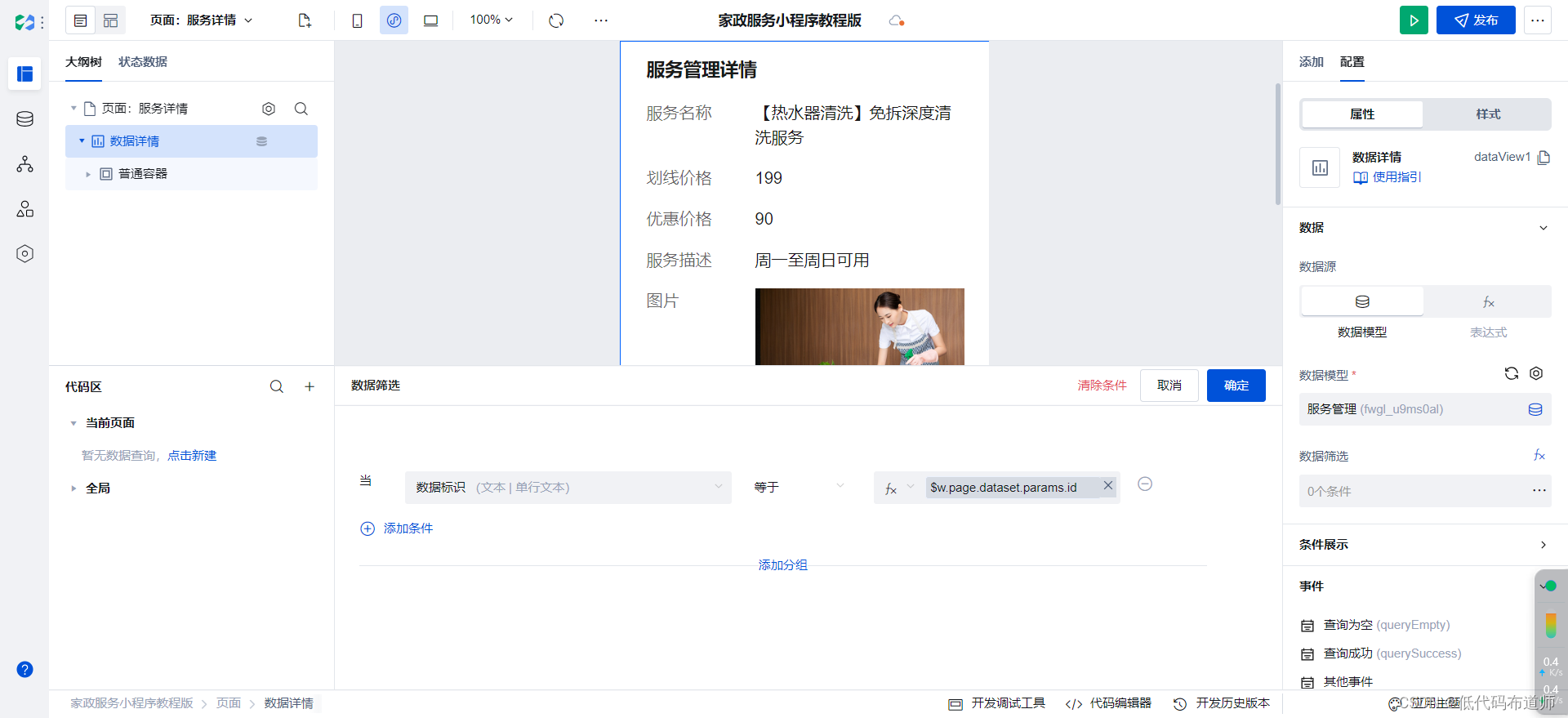Image resolution: width=1568 pixels, height=718 pixels.
Task: Open the 等于 operator dropdown
Action: 800,488
